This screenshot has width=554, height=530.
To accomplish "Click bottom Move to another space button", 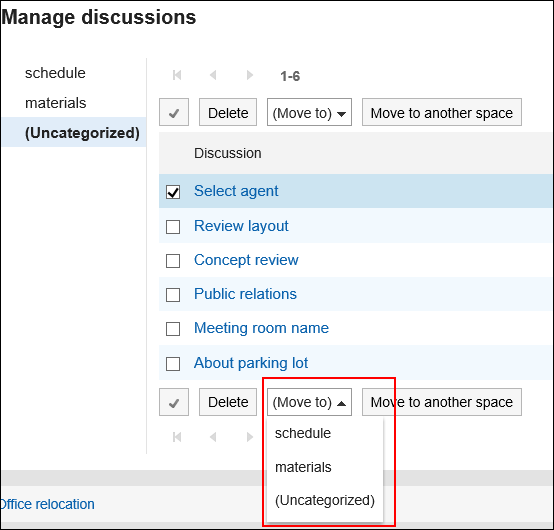I will pyautogui.click(x=442, y=402).
